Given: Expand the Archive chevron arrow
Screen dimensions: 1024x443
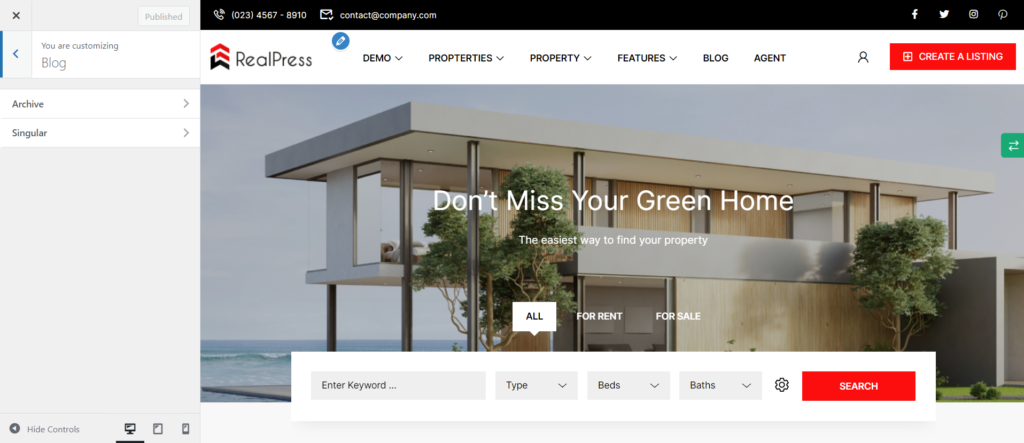Looking at the screenshot, I should (x=186, y=104).
